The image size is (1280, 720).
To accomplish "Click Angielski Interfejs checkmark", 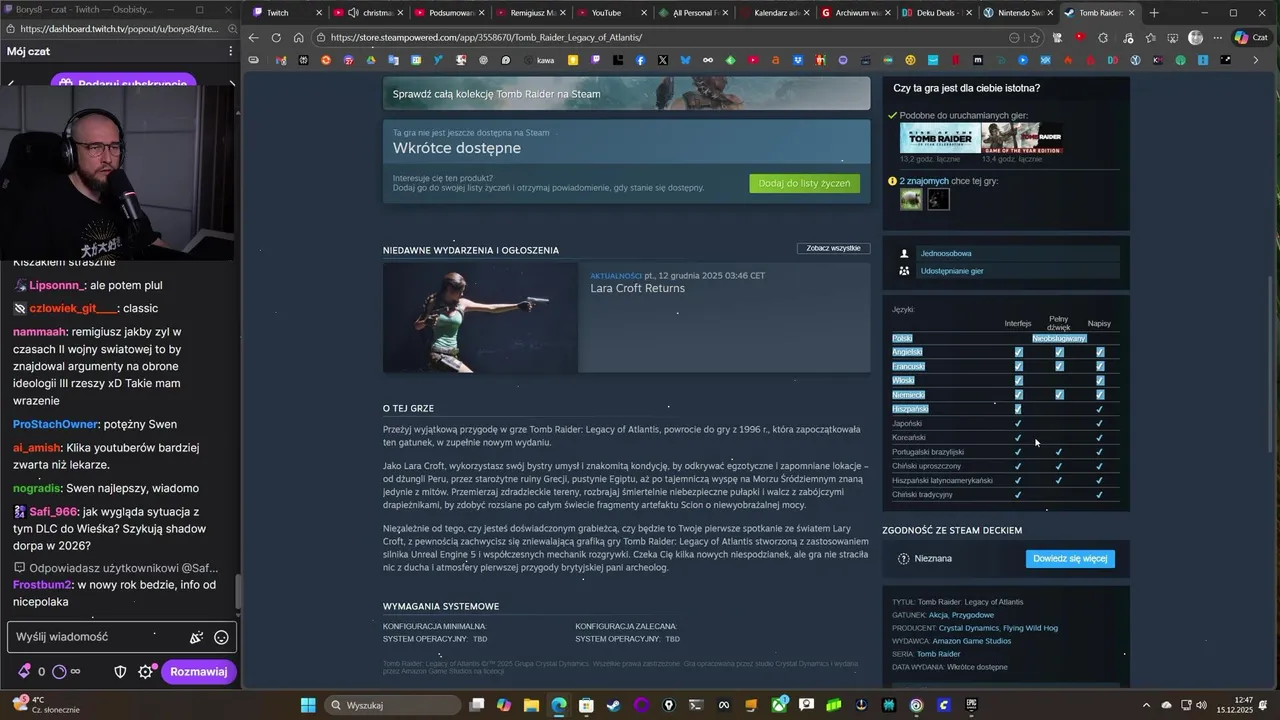I will click(1018, 352).
